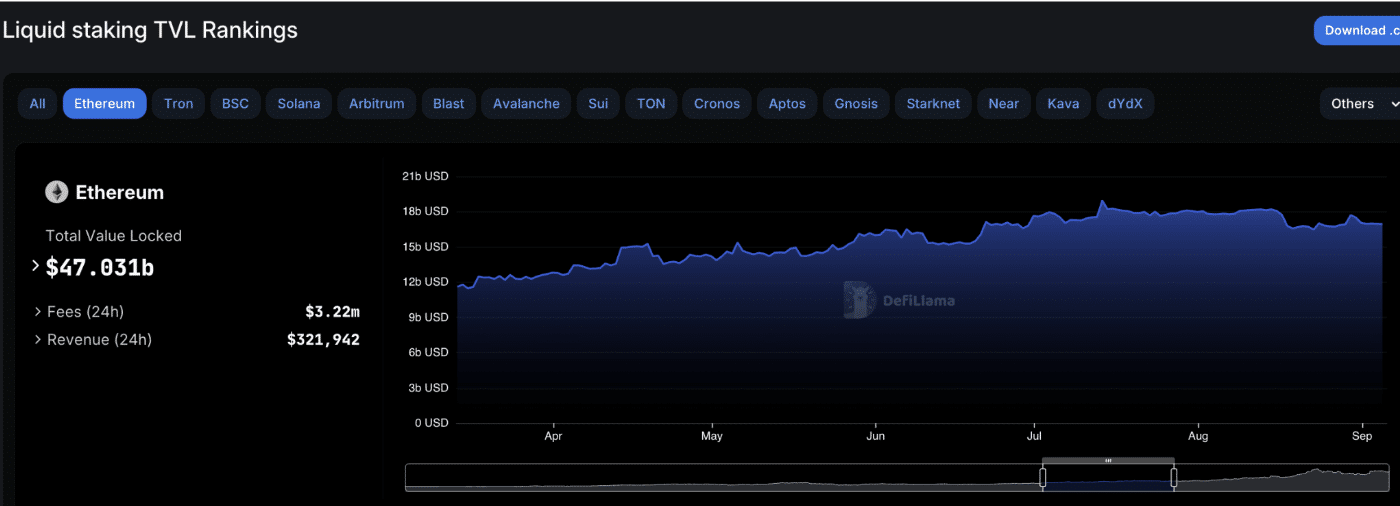This screenshot has height=506, width=1400.
Task: Click the Ethereum logo icon
Action: tap(56, 192)
